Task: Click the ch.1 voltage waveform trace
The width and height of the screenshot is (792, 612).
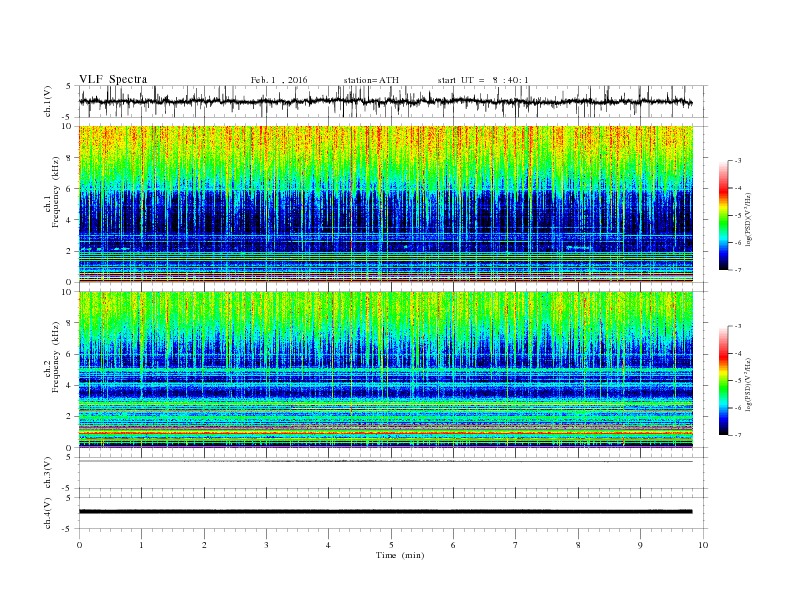Action: tap(386, 101)
